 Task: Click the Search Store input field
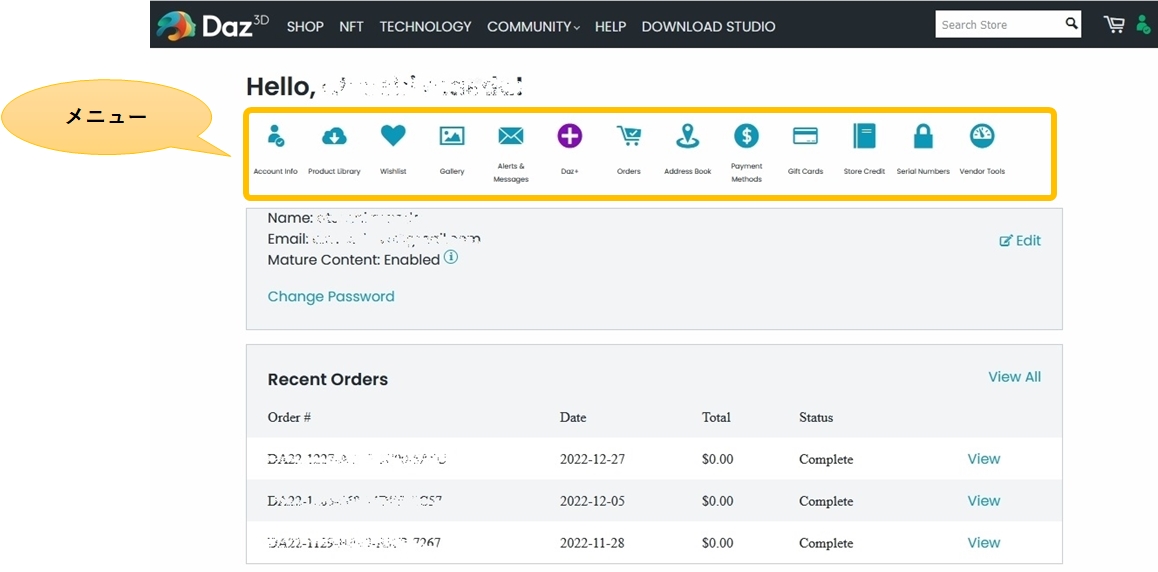[x=998, y=25]
